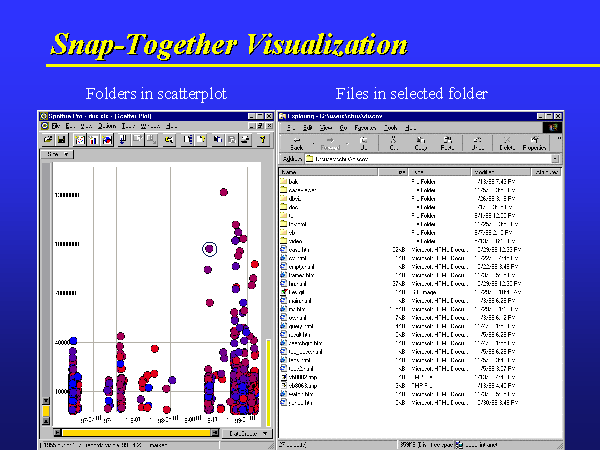Click the Save disk icon in Spotfire toolbar
600x450 pixels.
pyautogui.click(x=61, y=140)
